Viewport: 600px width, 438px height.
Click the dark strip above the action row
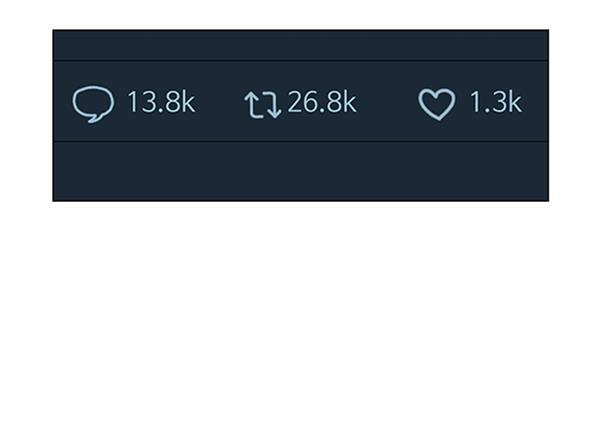[x=301, y=45]
